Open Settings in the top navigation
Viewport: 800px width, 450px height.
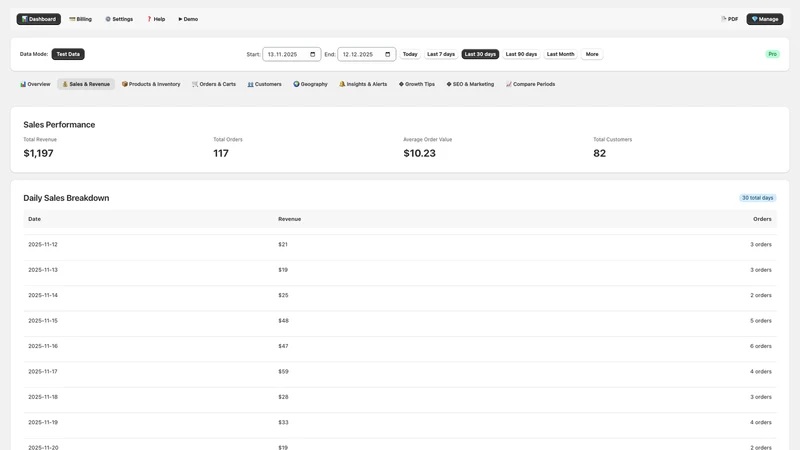[119, 19]
